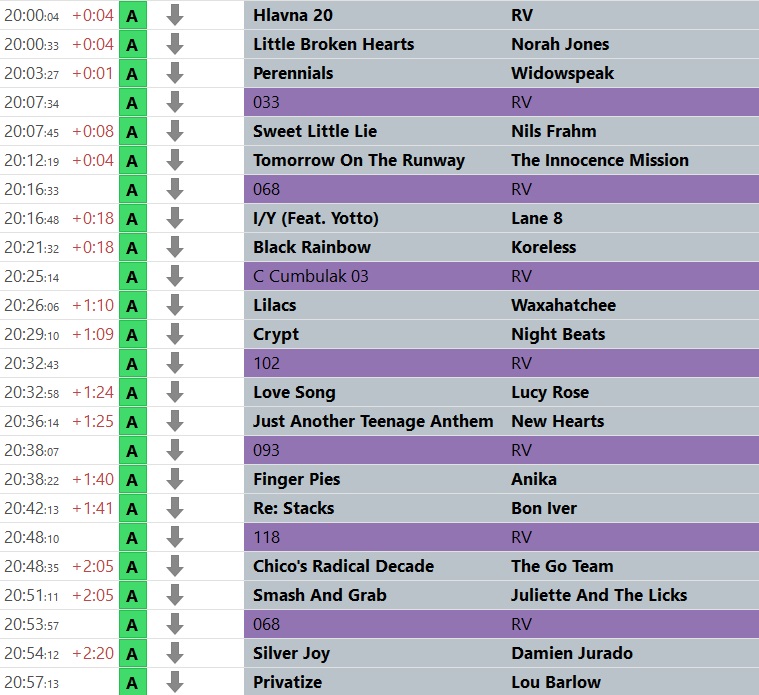Click the down arrow on Smash And Grab row
Image resolution: width=759 pixels, height=695 pixels.
[x=175, y=595]
